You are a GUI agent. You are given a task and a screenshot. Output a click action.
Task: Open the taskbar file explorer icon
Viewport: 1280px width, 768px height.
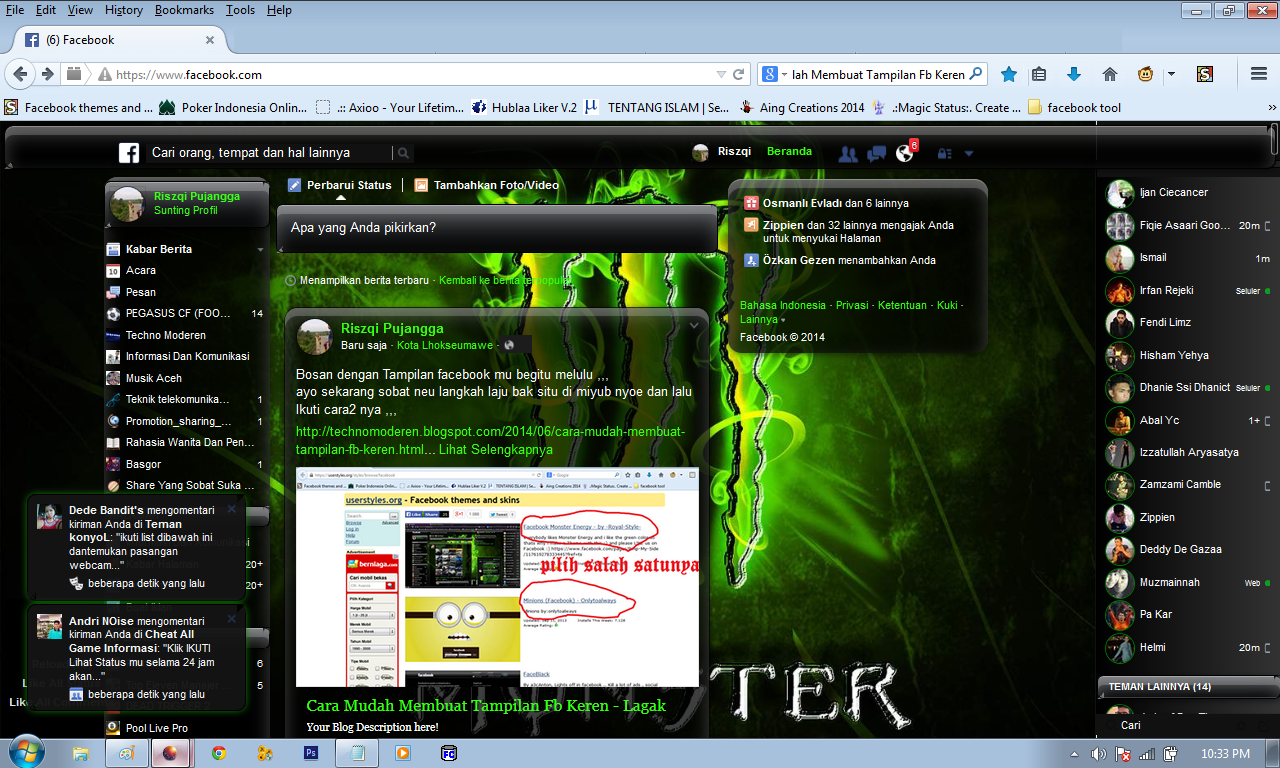click(81, 753)
